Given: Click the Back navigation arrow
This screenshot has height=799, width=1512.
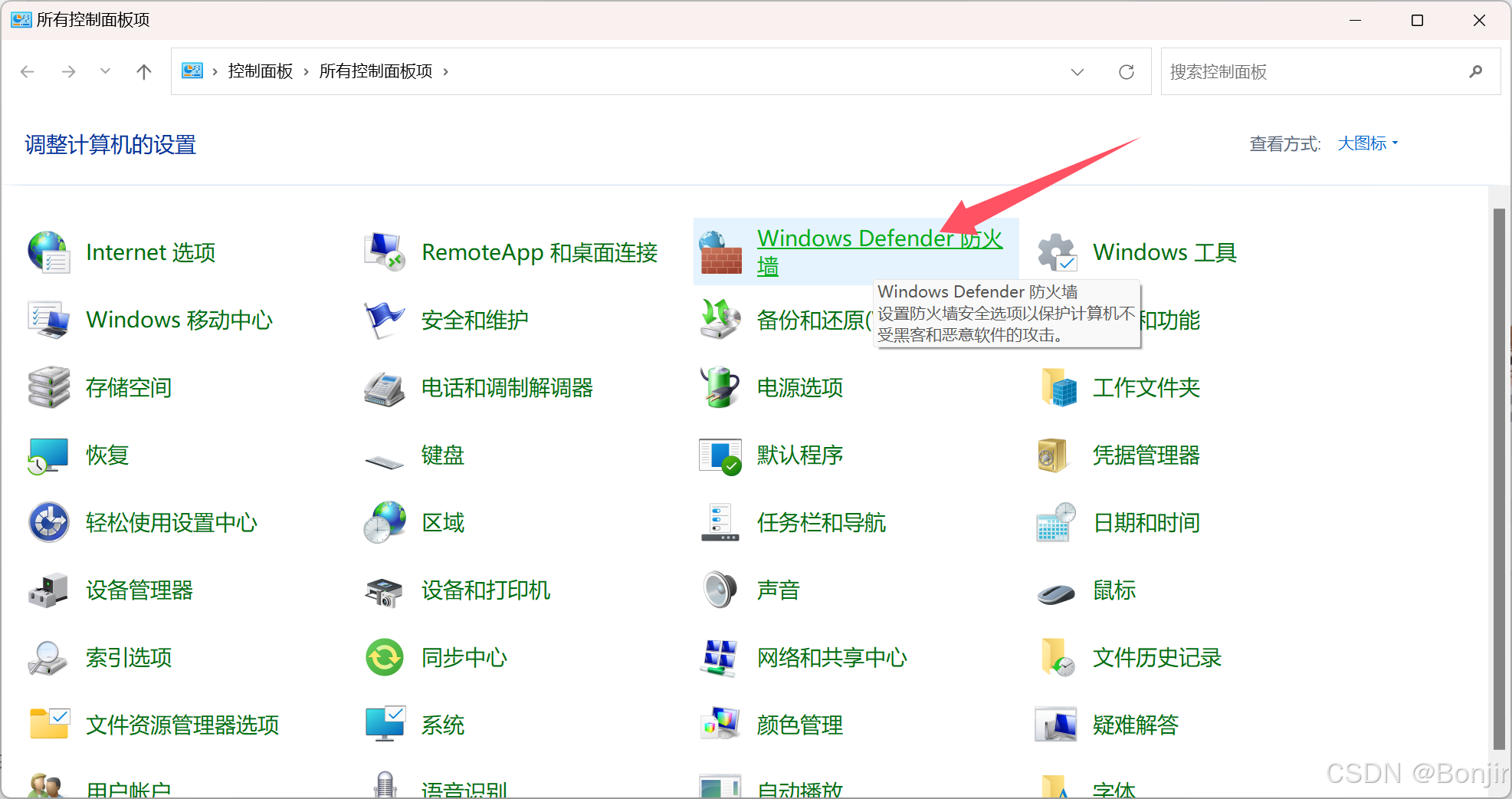Looking at the screenshot, I should click(x=28, y=71).
